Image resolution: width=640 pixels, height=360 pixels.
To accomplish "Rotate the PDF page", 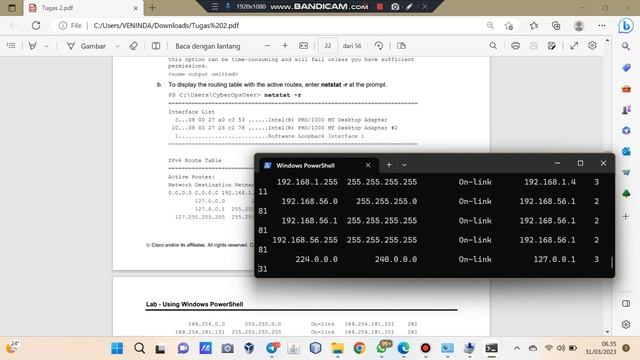I will pos(379,46).
